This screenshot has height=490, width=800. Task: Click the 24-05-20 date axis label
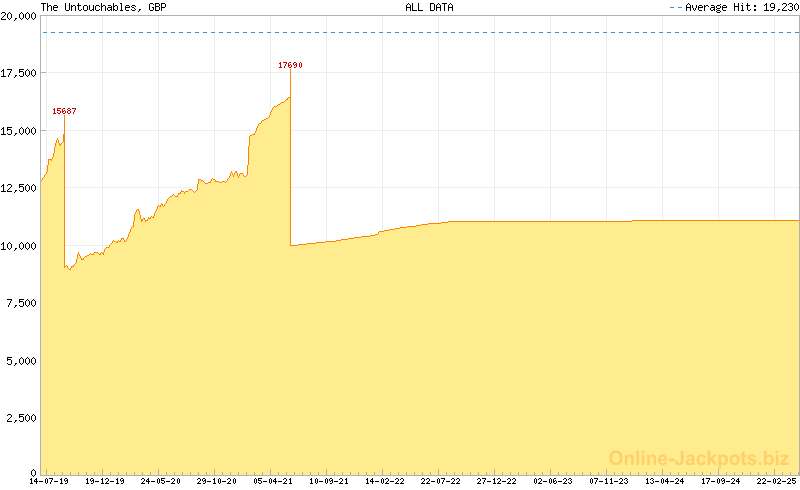pos(161,481)
